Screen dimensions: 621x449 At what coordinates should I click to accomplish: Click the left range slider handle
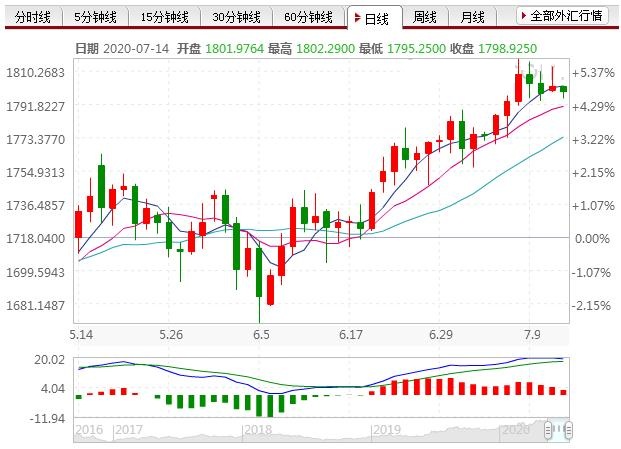tap(549, 430)
